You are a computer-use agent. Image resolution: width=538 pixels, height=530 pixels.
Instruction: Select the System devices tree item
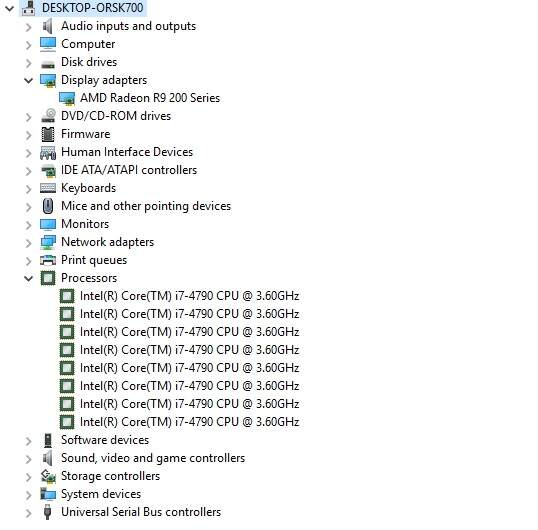101,494
